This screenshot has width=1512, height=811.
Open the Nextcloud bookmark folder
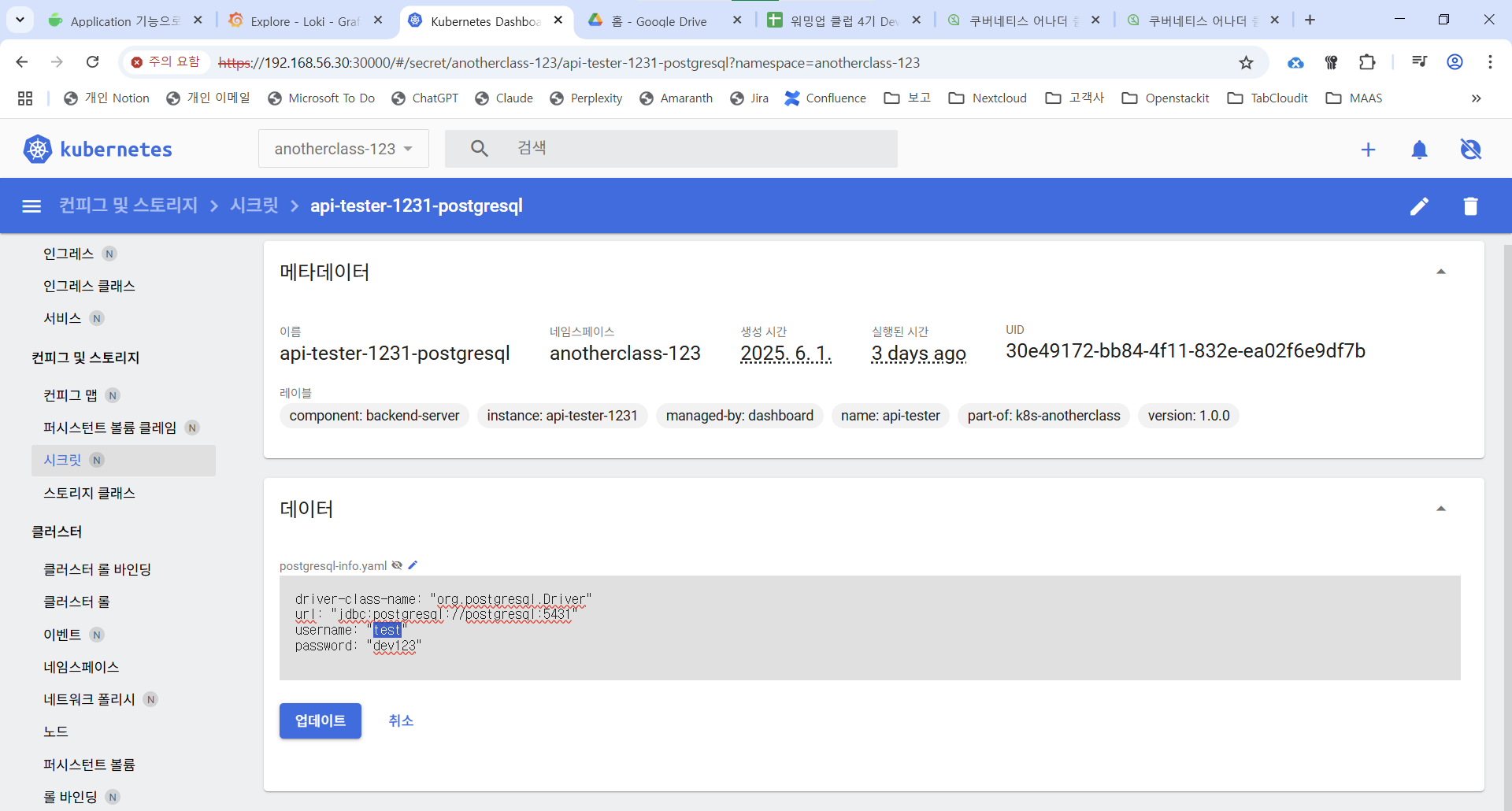[988, 98]
